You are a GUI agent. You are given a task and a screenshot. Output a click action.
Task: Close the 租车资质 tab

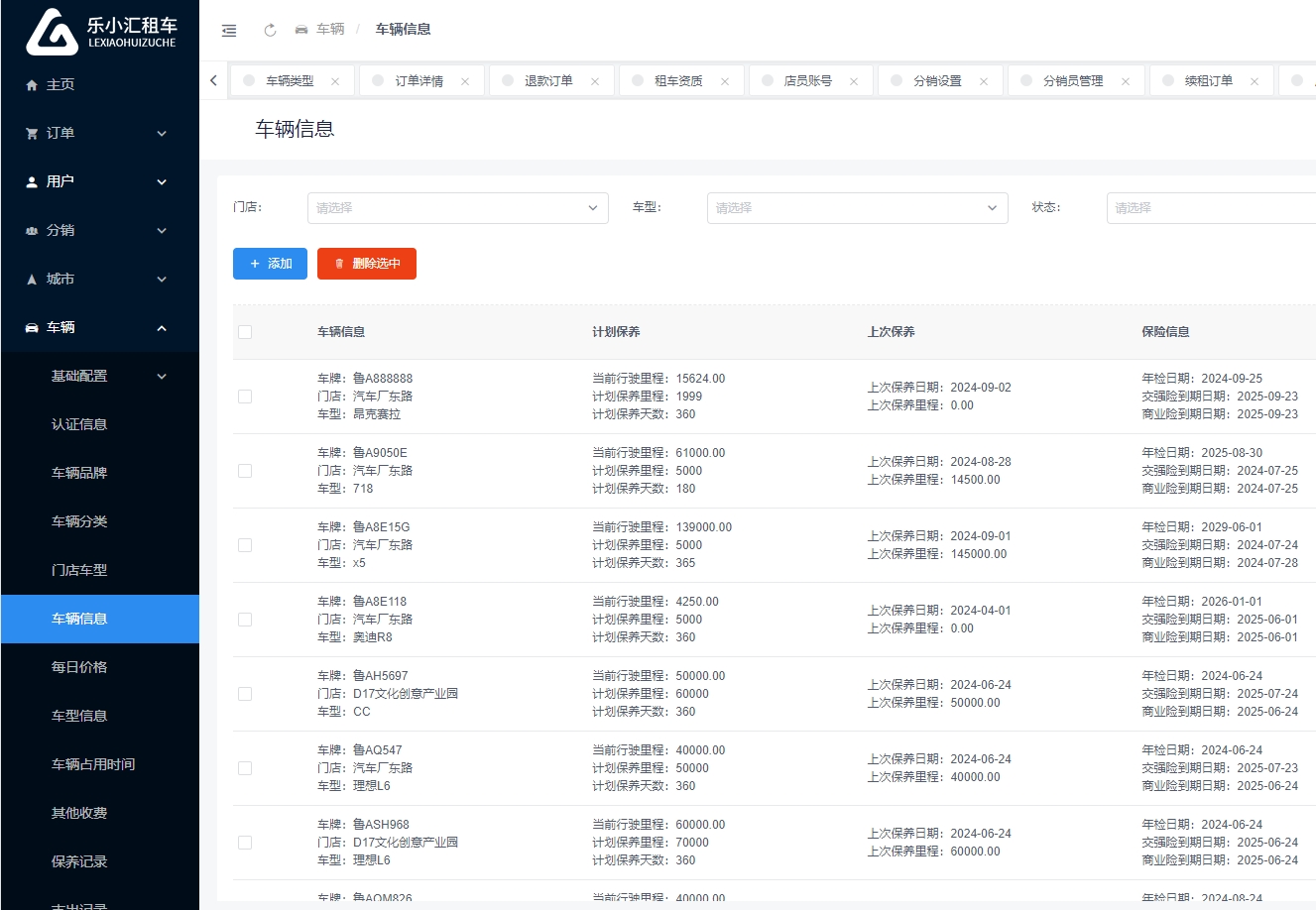725,81
